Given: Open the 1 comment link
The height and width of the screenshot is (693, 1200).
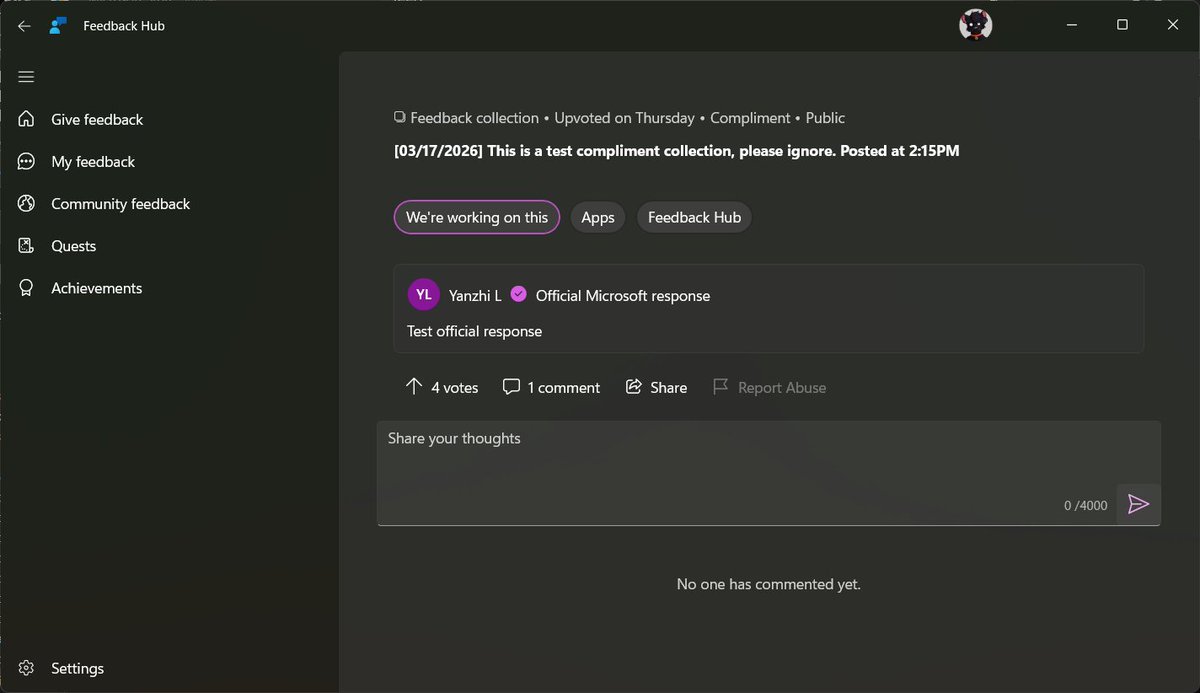Looking at the screenshot, I should 564,387.
